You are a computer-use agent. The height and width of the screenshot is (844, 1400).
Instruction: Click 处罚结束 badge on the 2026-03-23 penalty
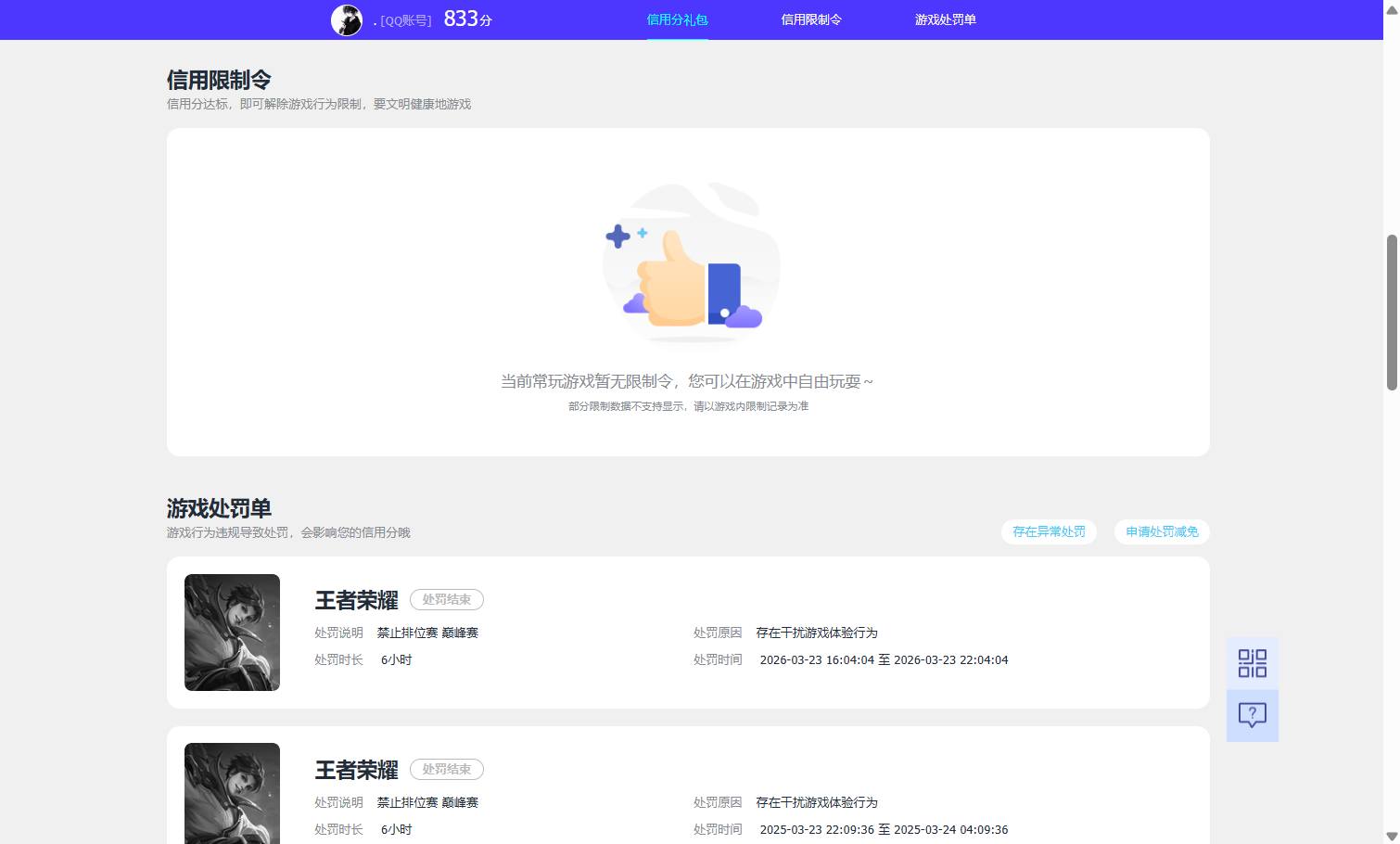click(447, 600)
